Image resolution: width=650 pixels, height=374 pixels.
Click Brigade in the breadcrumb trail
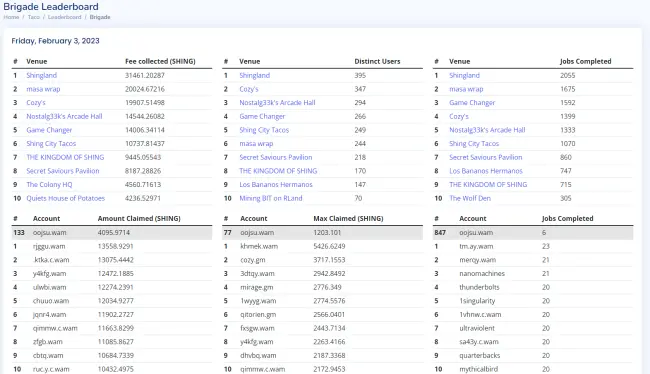100,17
